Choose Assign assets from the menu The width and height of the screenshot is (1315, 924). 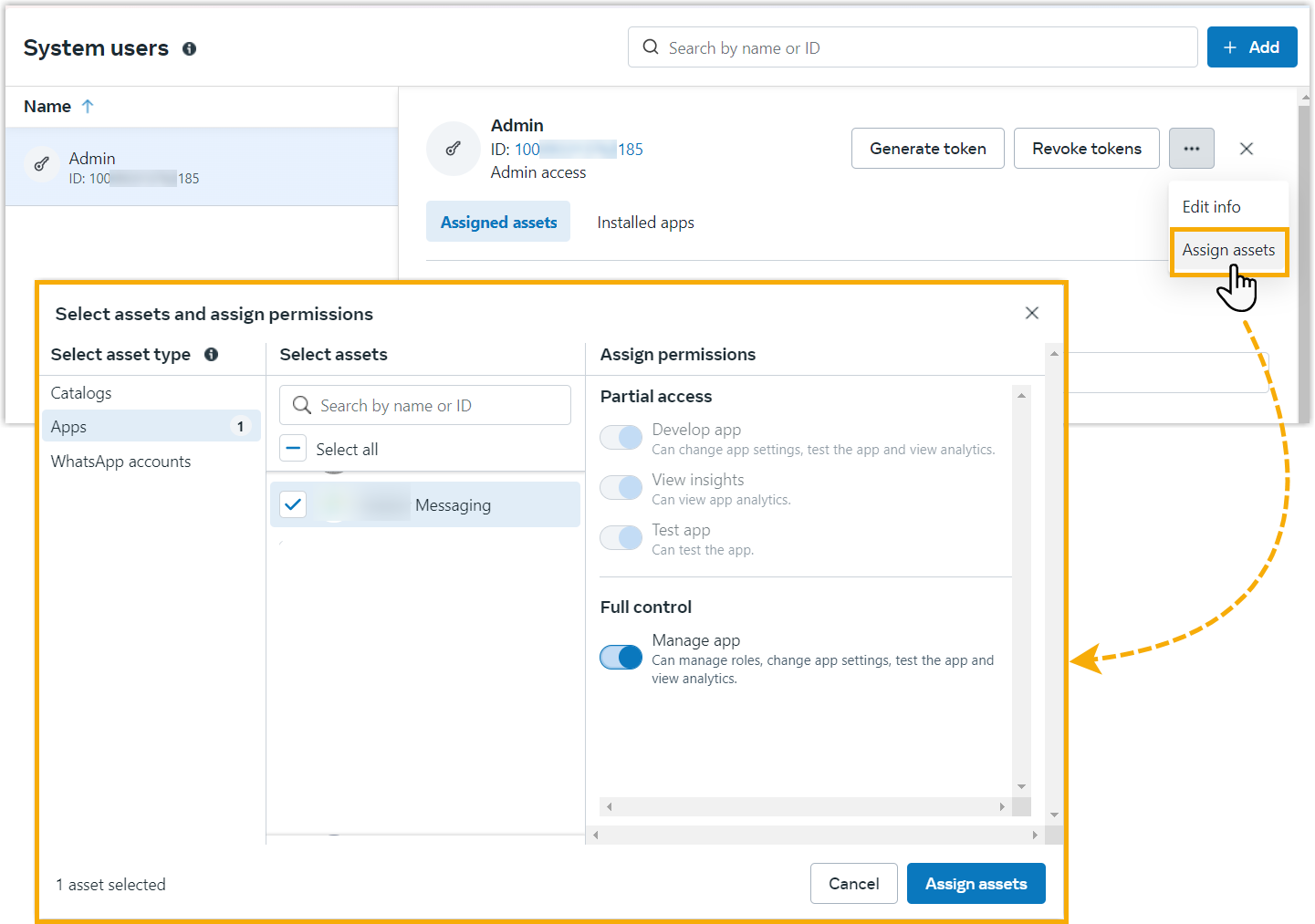click(1228, 251)
